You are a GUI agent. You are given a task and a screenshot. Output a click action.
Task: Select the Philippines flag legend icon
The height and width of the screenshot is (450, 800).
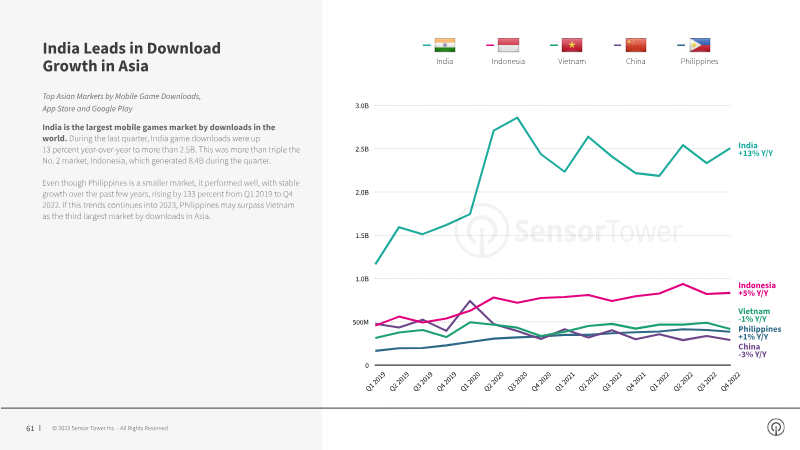(699, 45)
